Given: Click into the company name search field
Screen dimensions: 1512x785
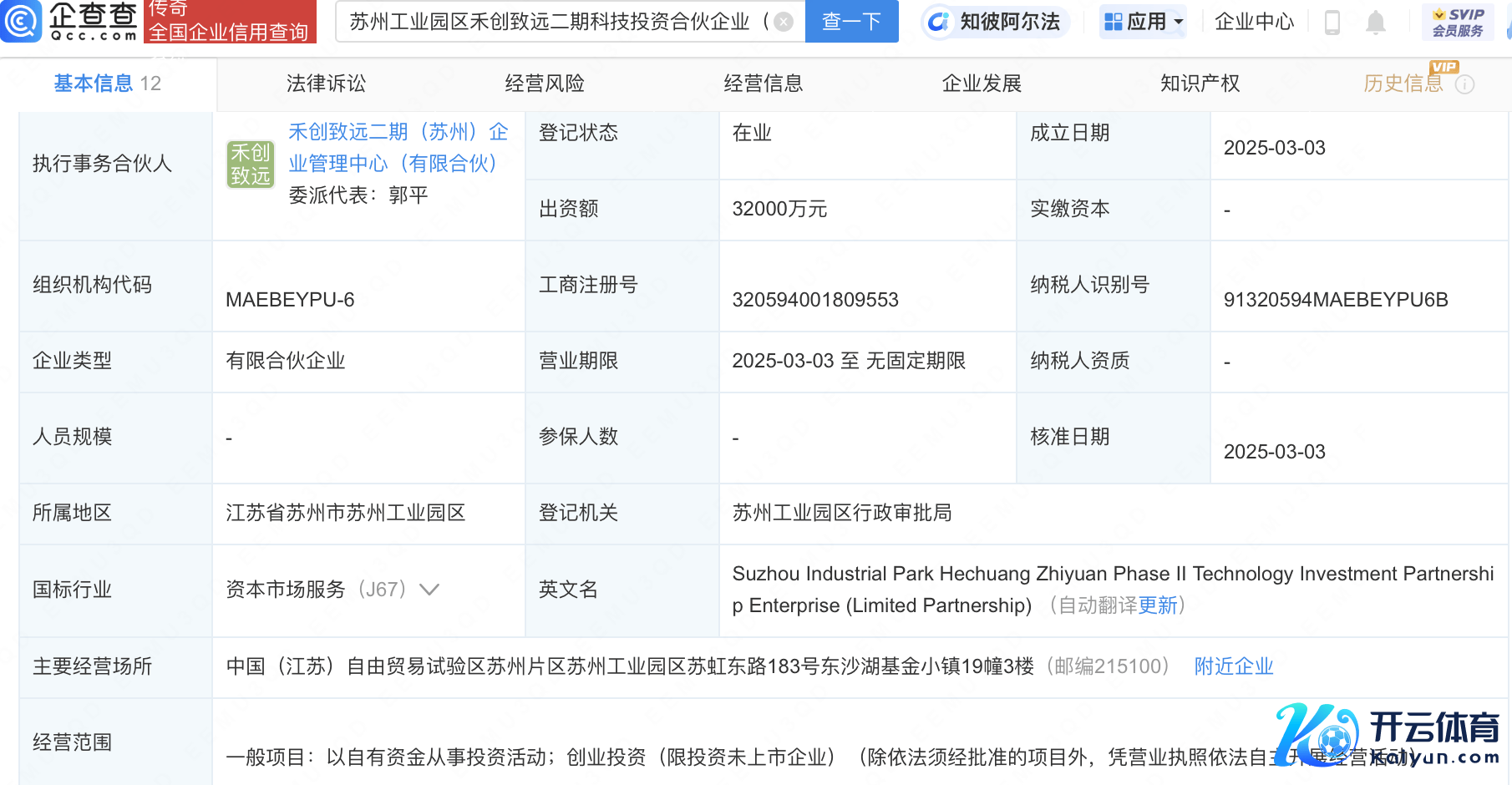Looking at the screenshot, I should (x=551, y=22).
